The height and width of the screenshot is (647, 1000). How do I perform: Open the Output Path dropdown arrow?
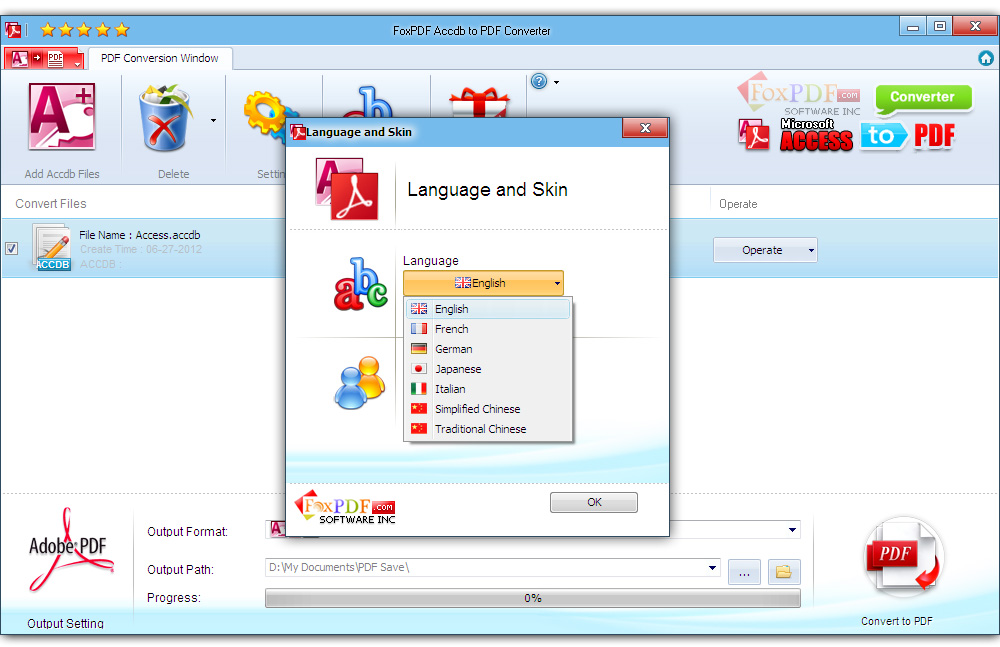(712, 567)
